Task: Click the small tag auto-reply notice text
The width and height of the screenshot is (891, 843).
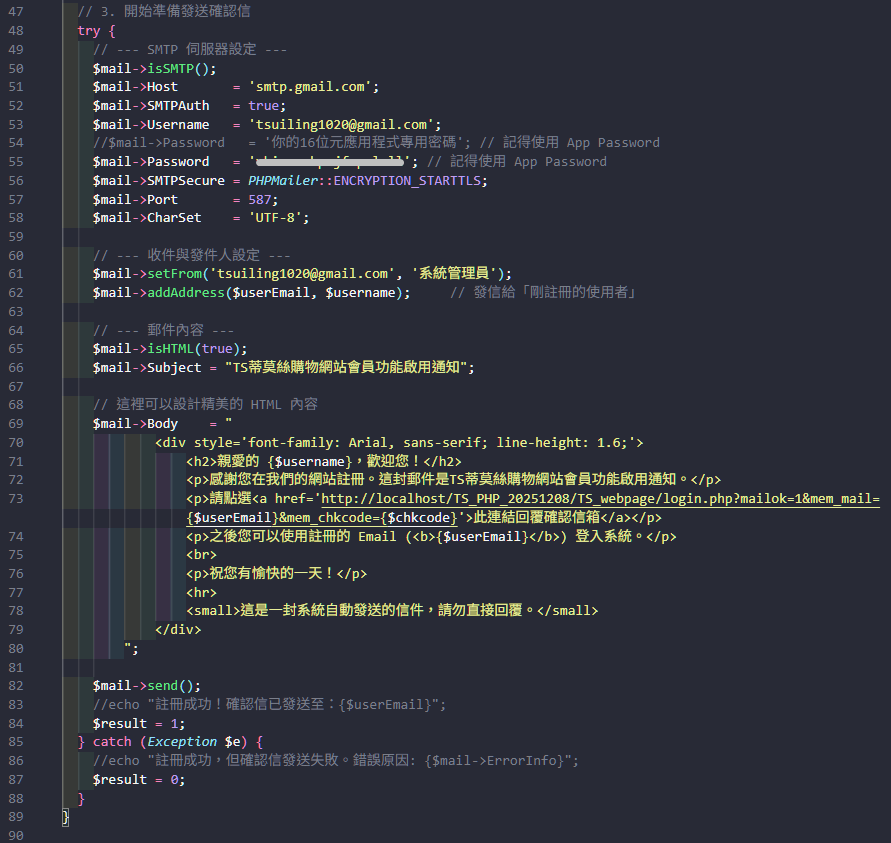Action: pyautogui.click(x=391, y=611)
